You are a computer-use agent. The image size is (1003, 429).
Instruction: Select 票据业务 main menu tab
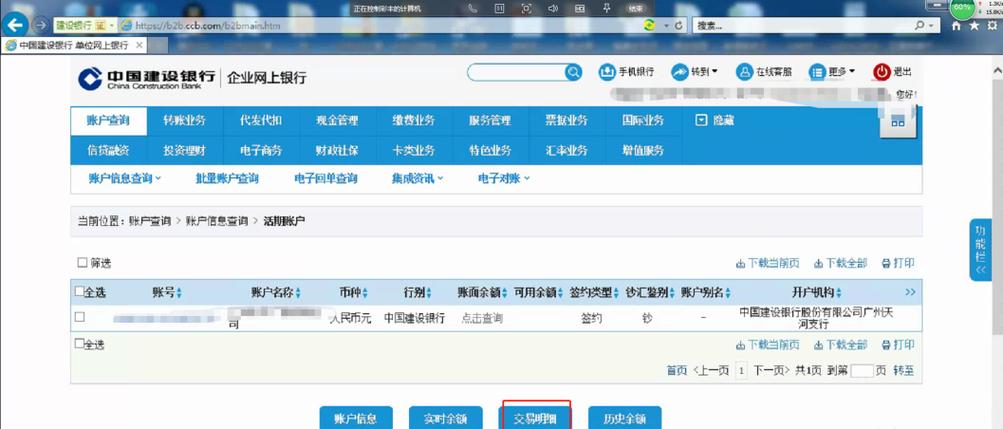click(566, 121)
